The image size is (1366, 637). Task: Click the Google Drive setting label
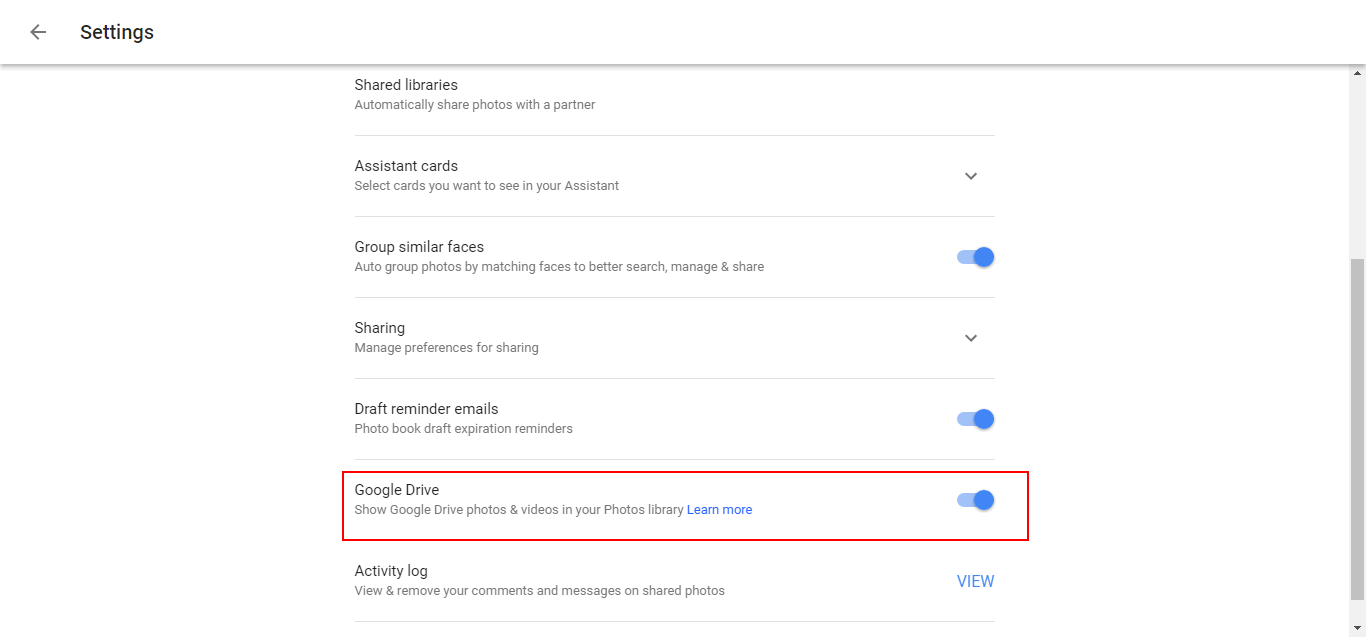pyautogui.click(x=397, y=490)
